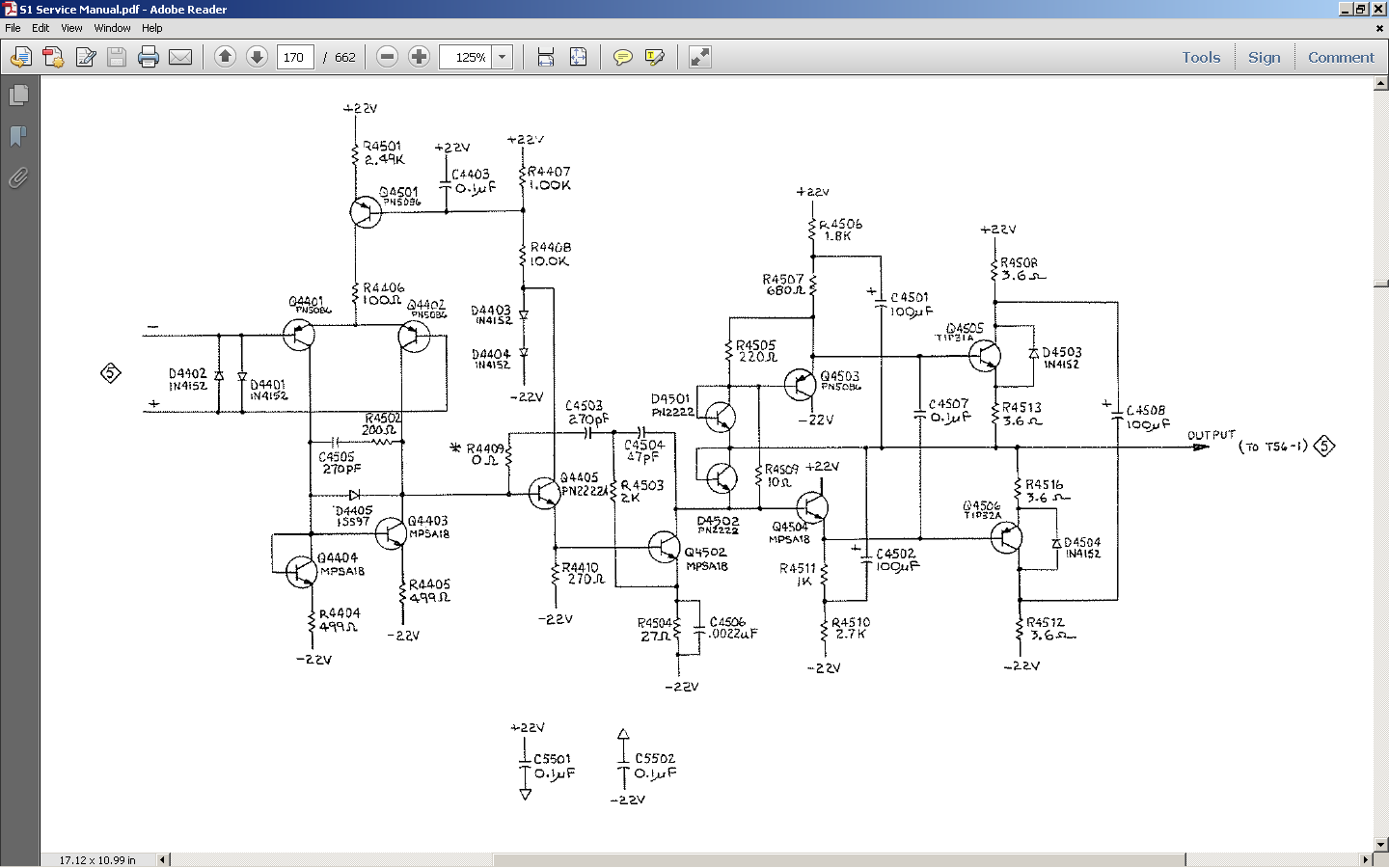Click the TO TS6-1 reference text

pyautogui.click(x=1273, y=447)
